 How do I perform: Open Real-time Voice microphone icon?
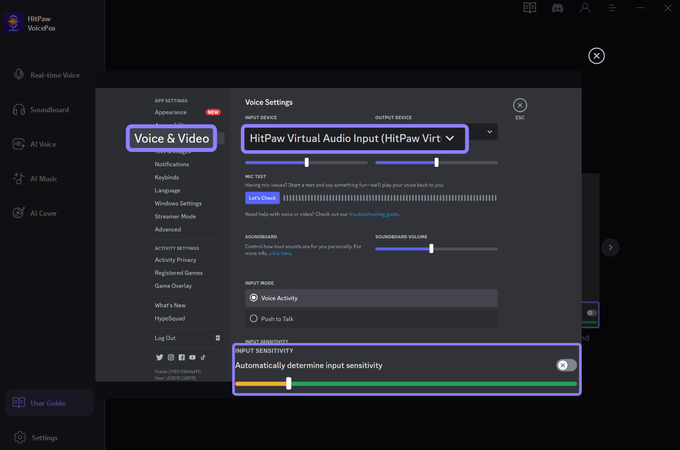pyautogui.click(x=19, y=75)
